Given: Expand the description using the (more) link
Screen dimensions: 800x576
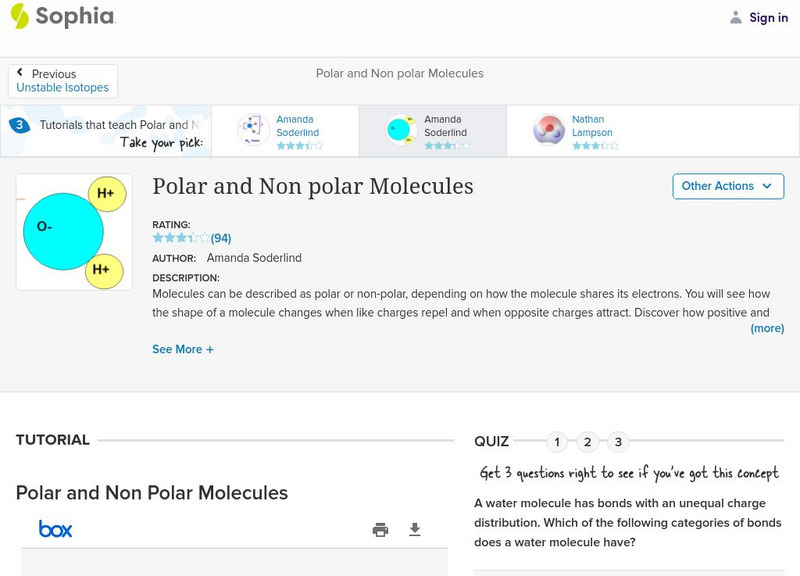Looking at the screenshot, I should coord(768,330).
